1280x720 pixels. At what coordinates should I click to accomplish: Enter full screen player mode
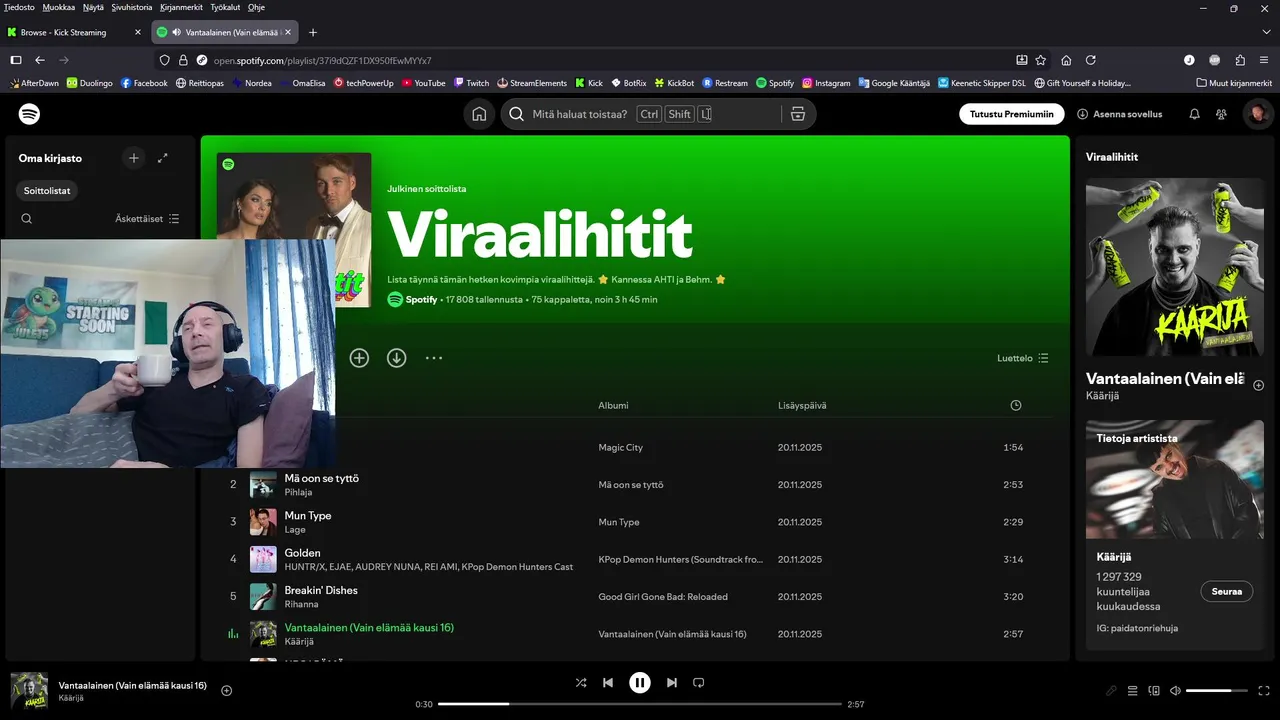(1264, 691)
